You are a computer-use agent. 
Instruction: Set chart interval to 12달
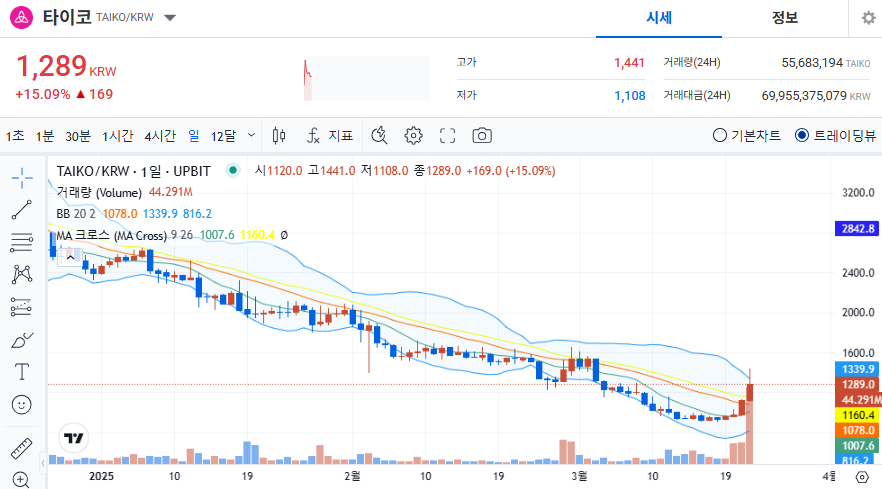point(223,136)
